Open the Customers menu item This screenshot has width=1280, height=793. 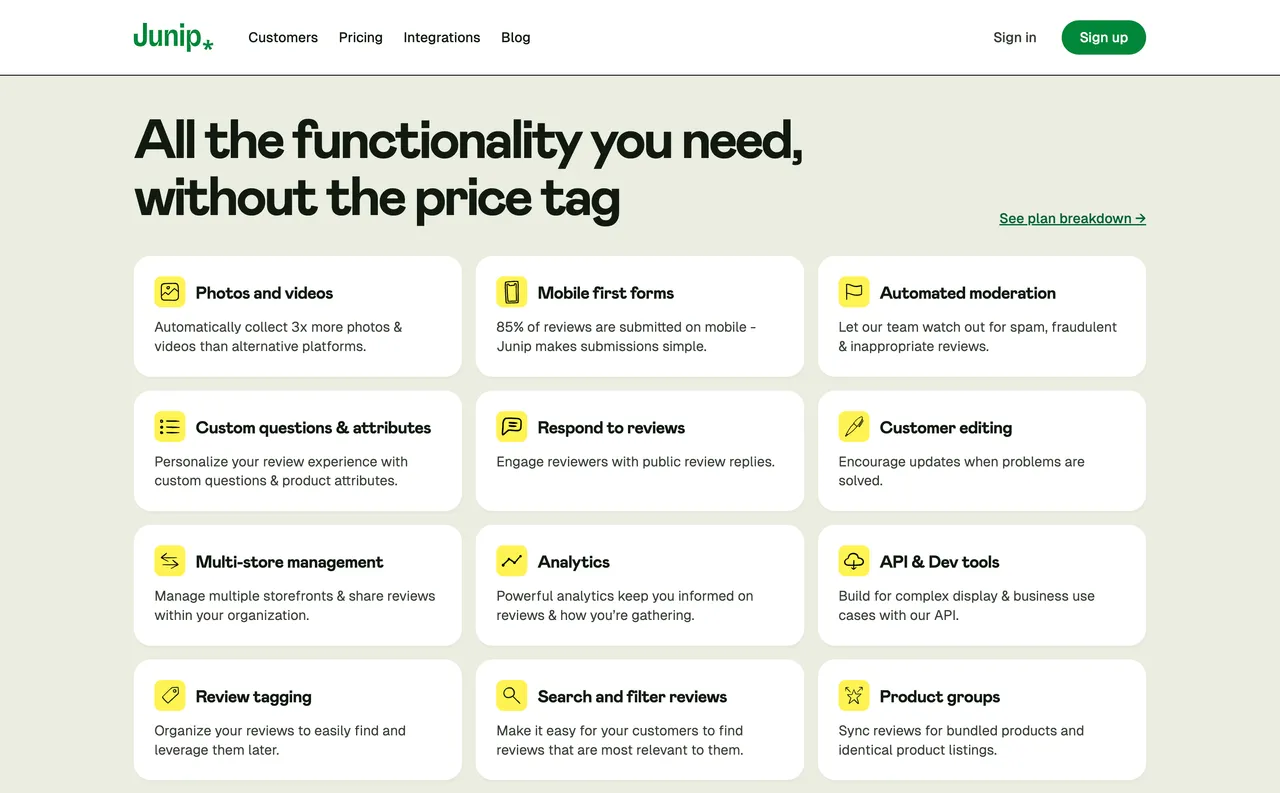[x=283, y=37]
